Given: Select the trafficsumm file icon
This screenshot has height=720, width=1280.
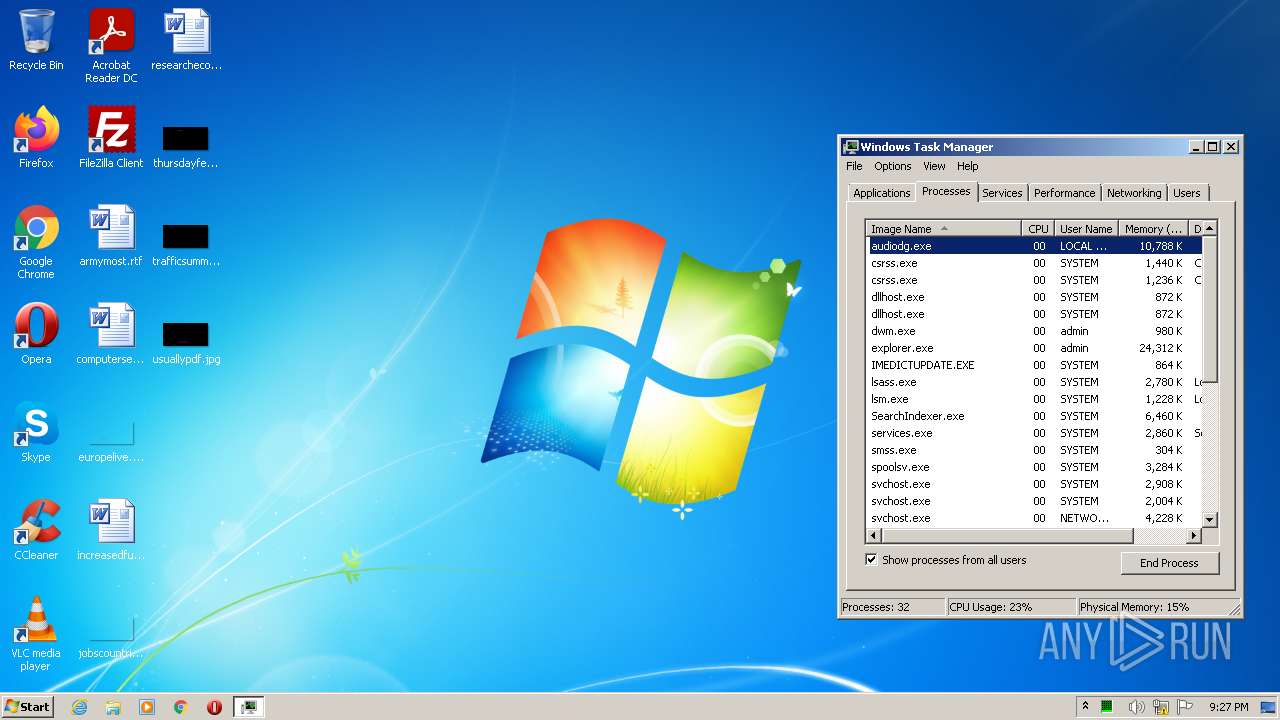Looking at the screenshot, I should [x=185, y=241].
